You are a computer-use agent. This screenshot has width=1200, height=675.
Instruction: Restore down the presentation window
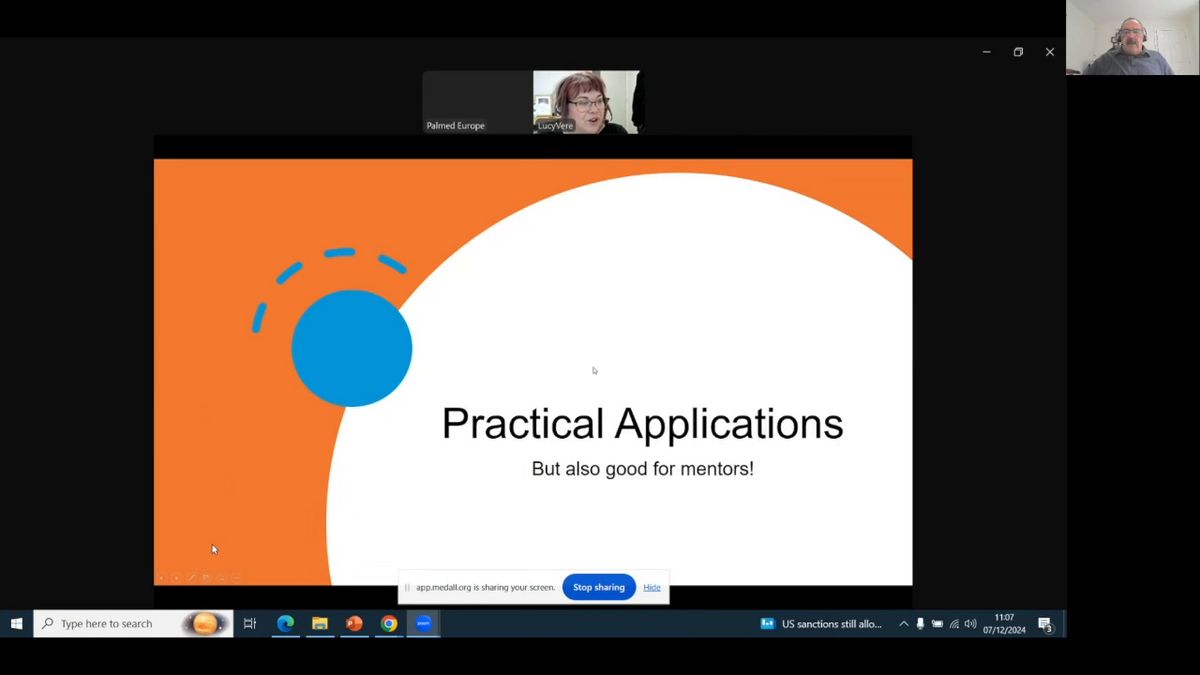(x=1018, y=52)
